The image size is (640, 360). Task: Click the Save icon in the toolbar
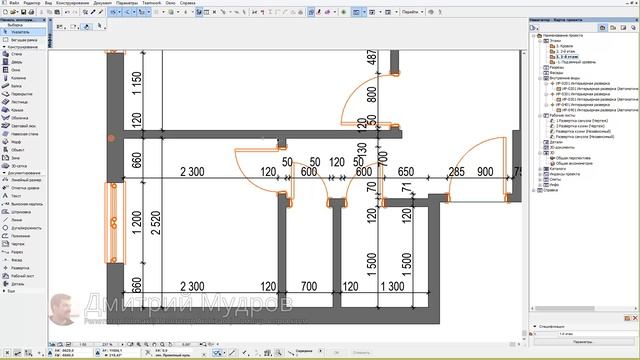24,12
